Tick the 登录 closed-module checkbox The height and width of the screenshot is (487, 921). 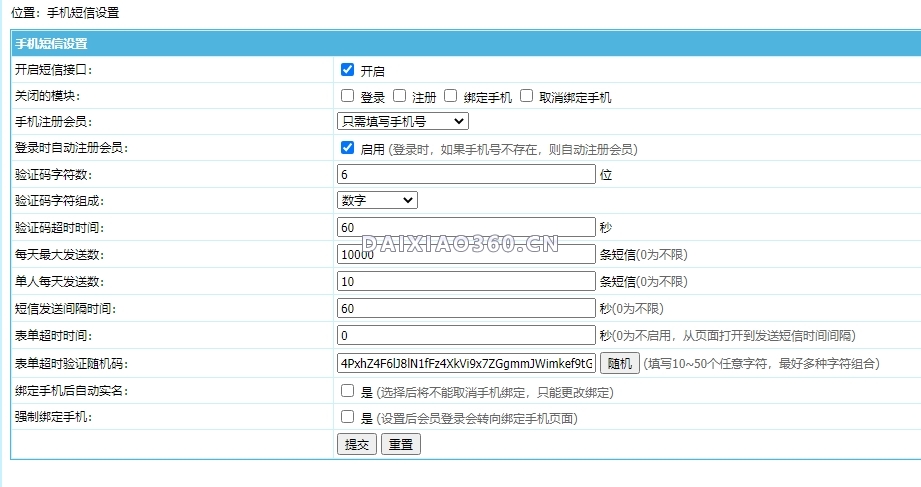pos(347,97)
